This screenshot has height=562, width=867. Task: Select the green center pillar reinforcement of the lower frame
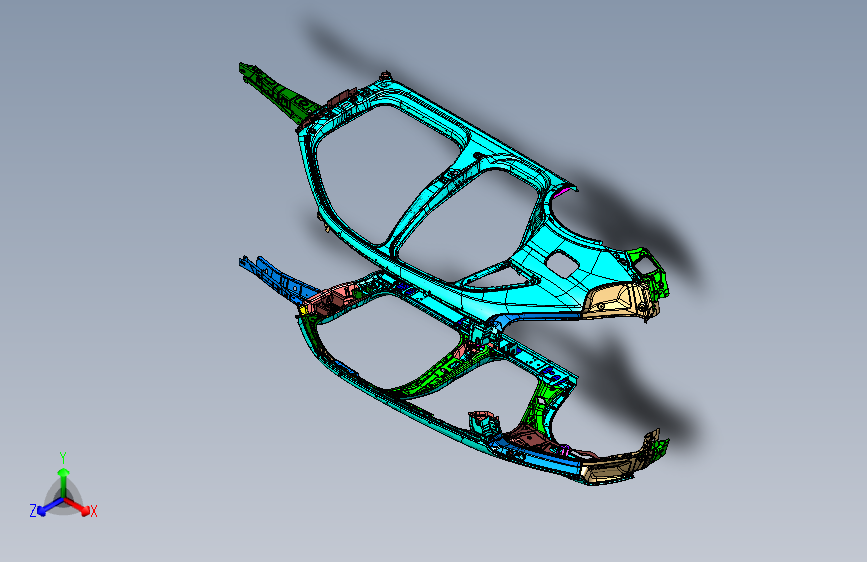[437, 376]
